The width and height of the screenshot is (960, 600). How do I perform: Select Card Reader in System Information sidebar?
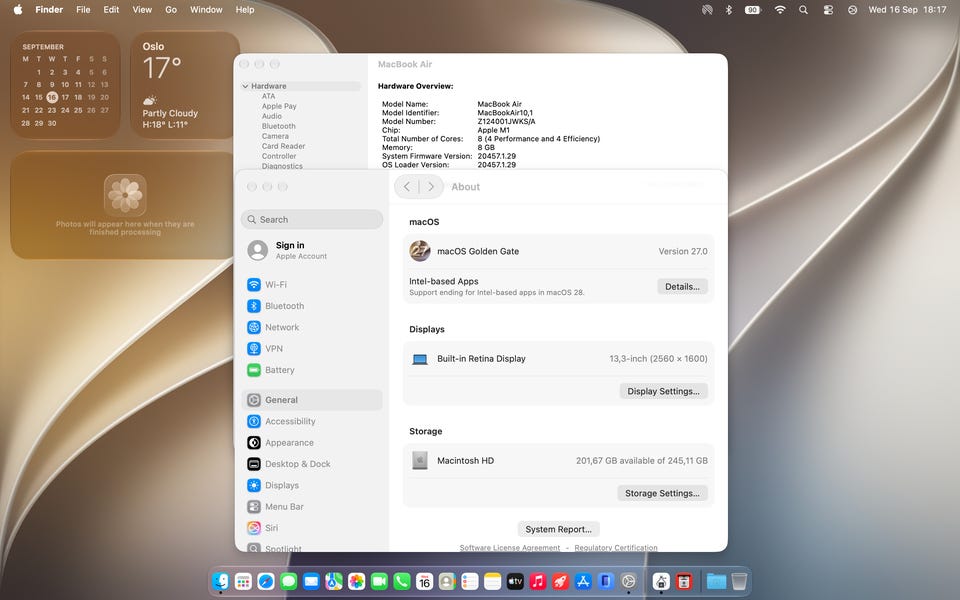click(x=283, y=146)
